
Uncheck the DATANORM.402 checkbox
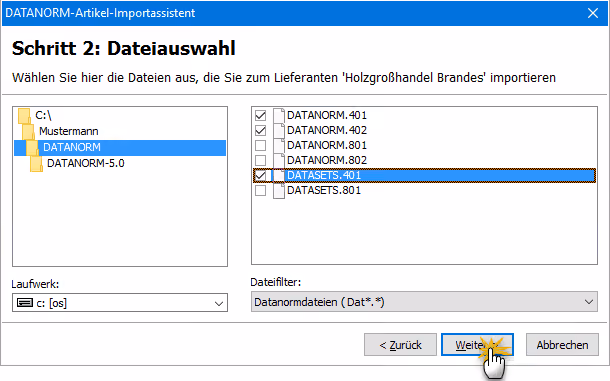260,130
